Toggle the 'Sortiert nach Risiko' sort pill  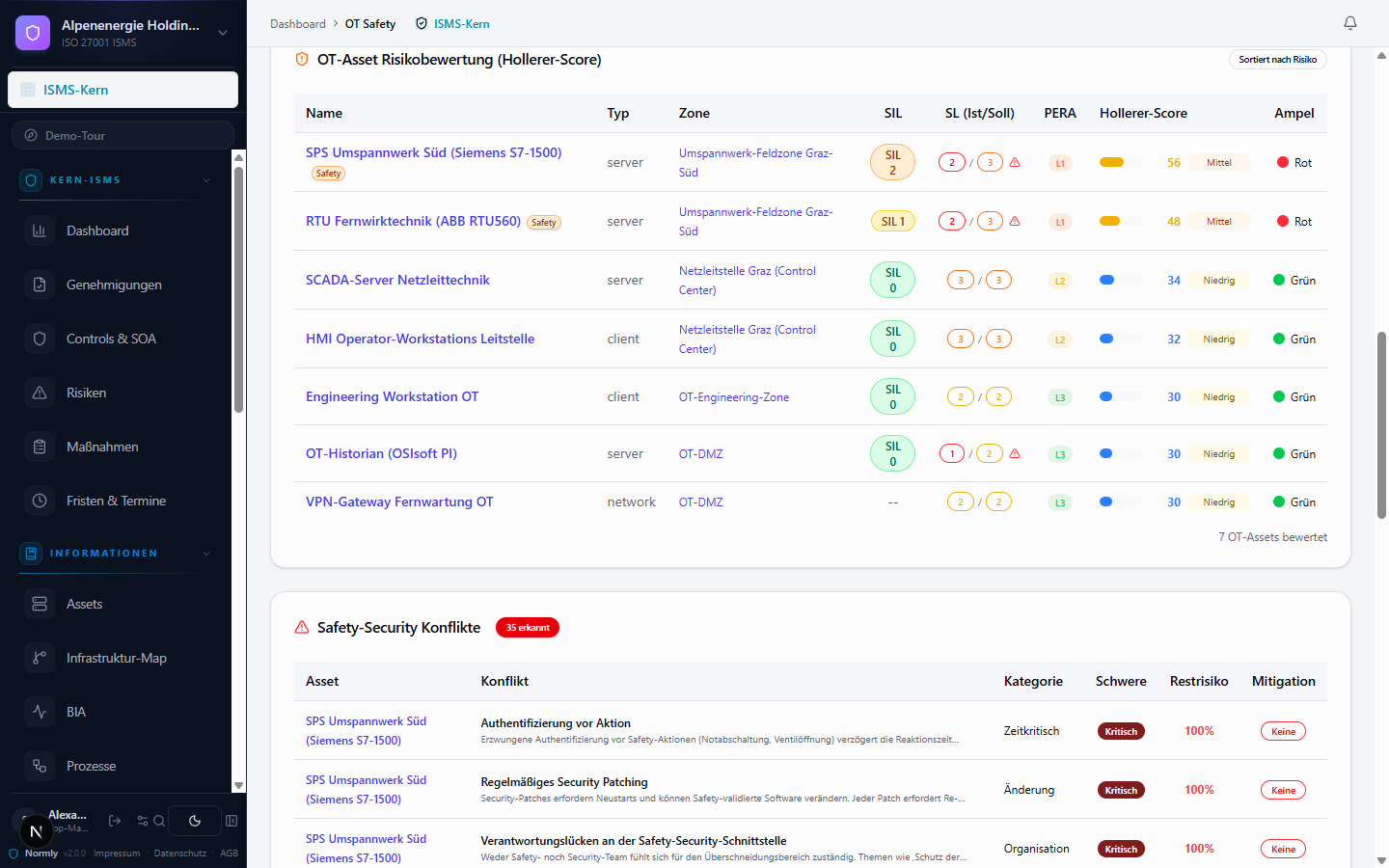(1277, 60)
